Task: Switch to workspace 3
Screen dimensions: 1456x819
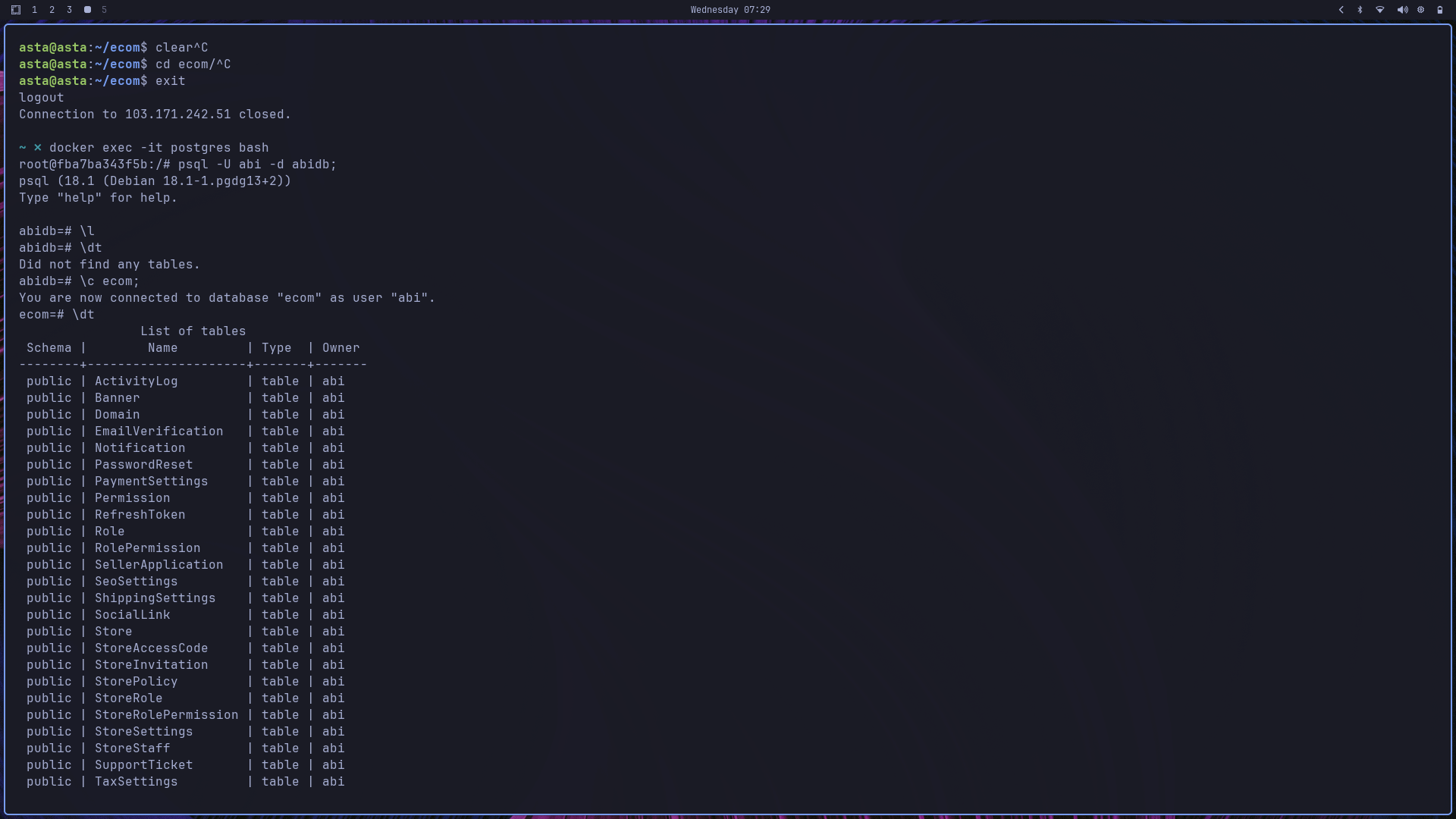Action: (x=69, y=10)
